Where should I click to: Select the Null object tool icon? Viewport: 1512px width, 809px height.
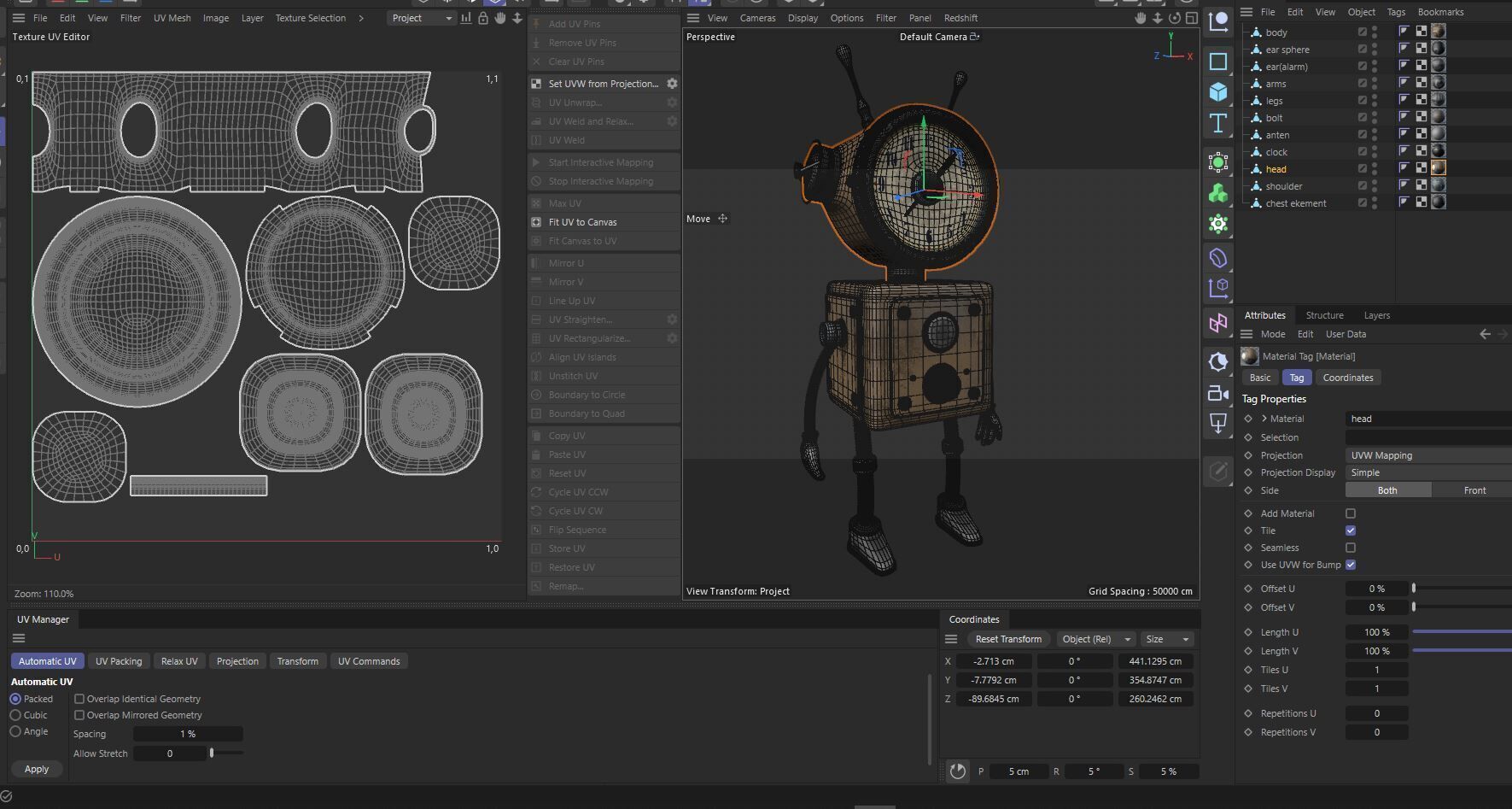click(1218, 22)
